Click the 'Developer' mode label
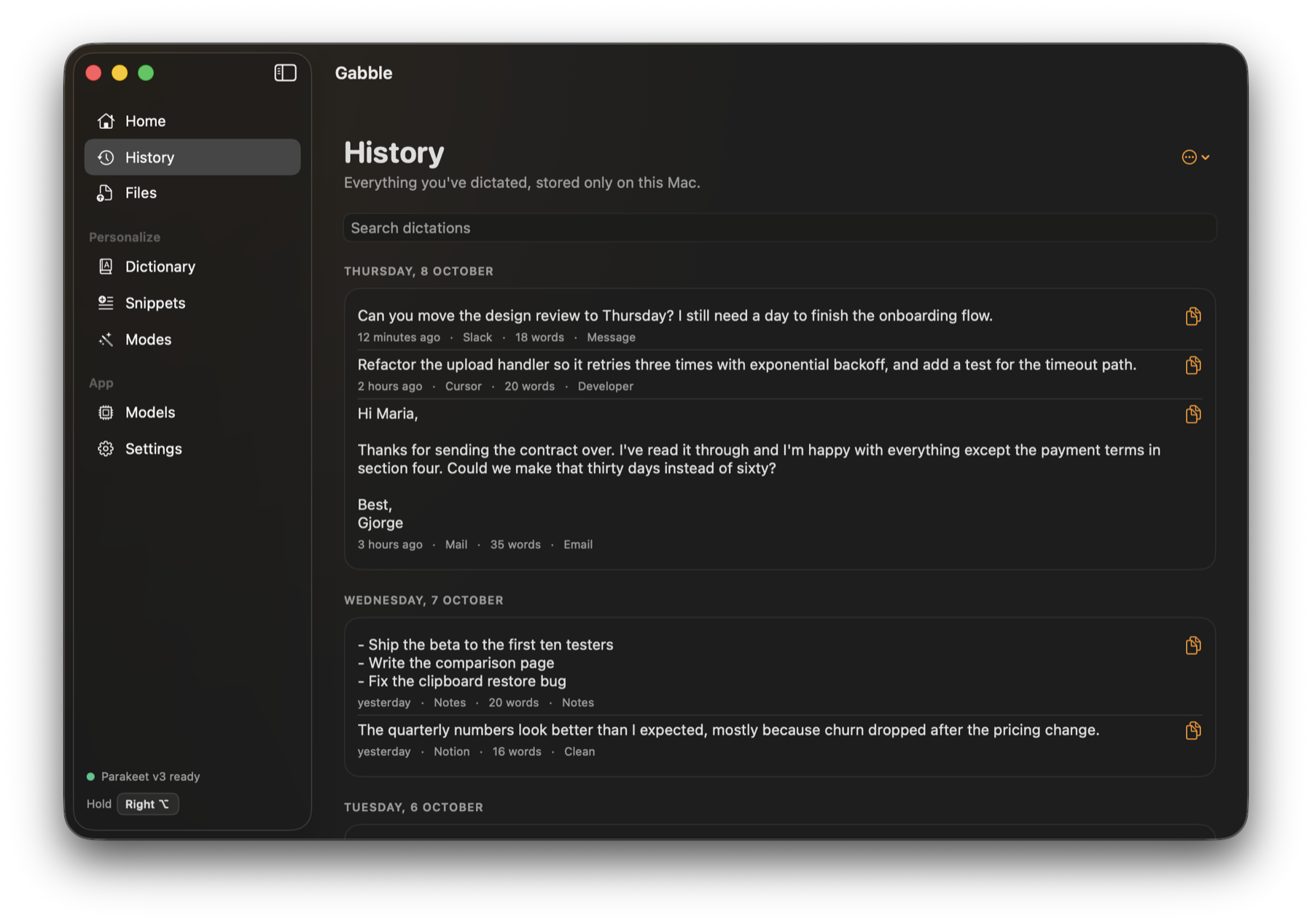Screen dimensions: 1312x924 pyautogui.click(x=606, y=386)
